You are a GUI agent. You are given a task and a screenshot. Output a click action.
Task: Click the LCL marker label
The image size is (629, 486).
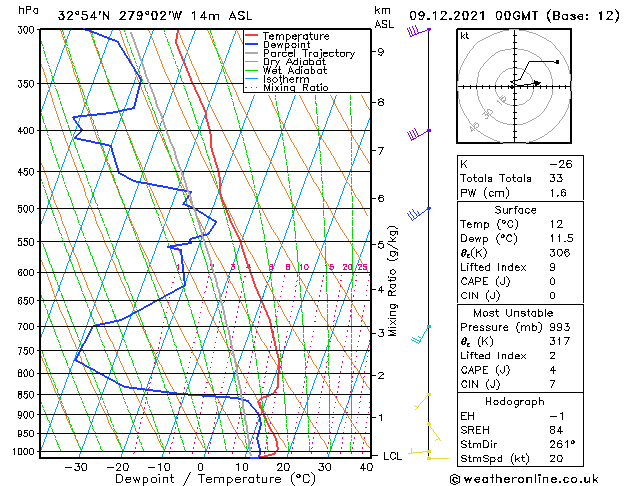[392, 456]
